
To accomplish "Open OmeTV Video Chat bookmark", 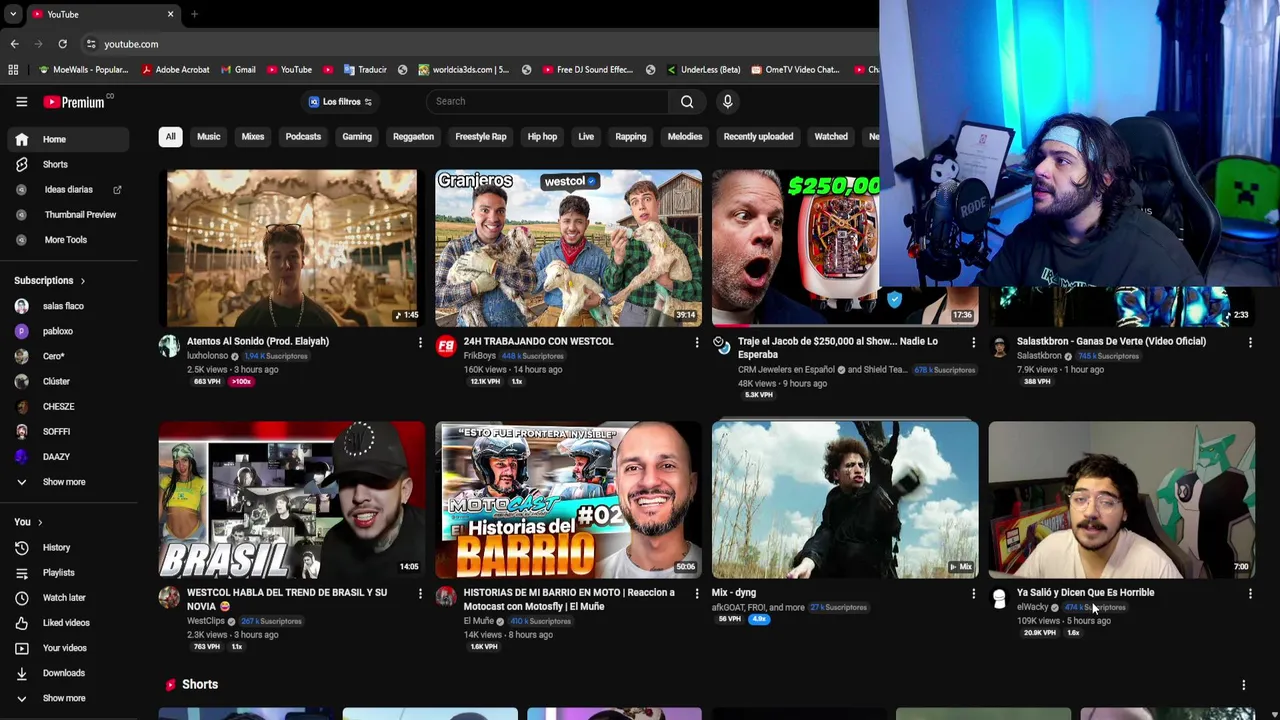I will click(x=794, y=69).
